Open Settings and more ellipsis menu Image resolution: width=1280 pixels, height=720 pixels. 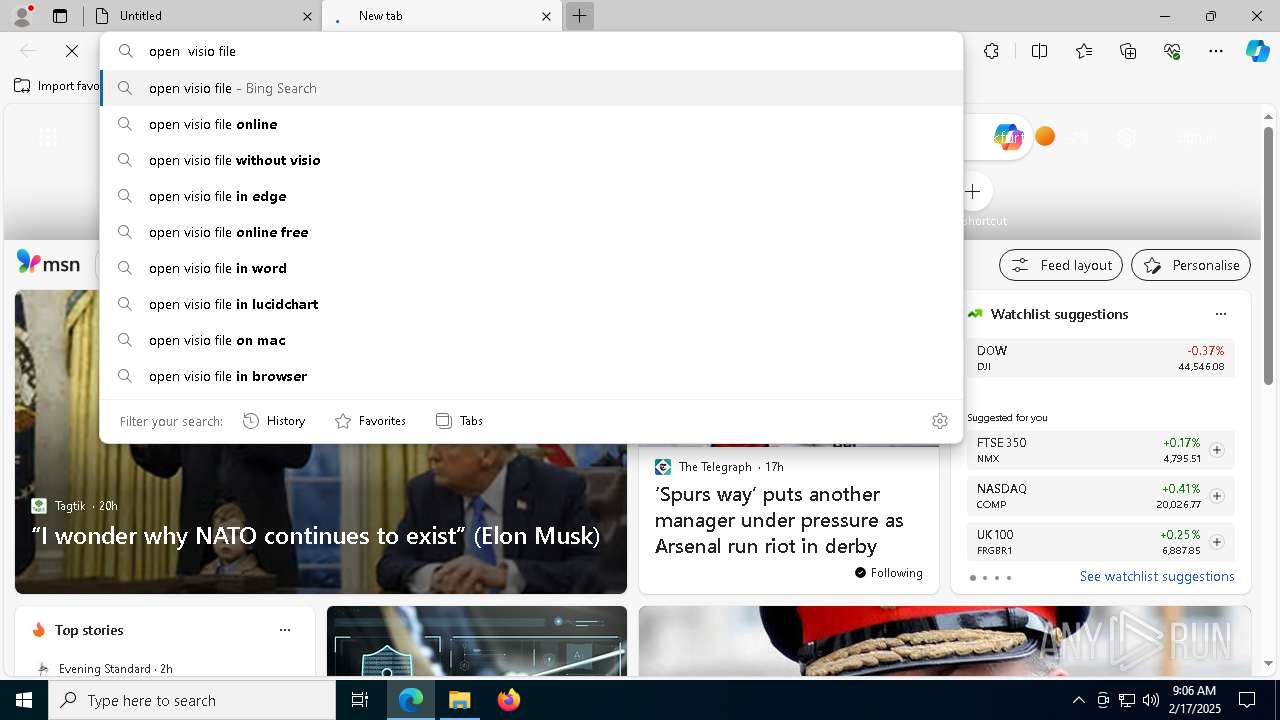click(x=1216, y=51)
